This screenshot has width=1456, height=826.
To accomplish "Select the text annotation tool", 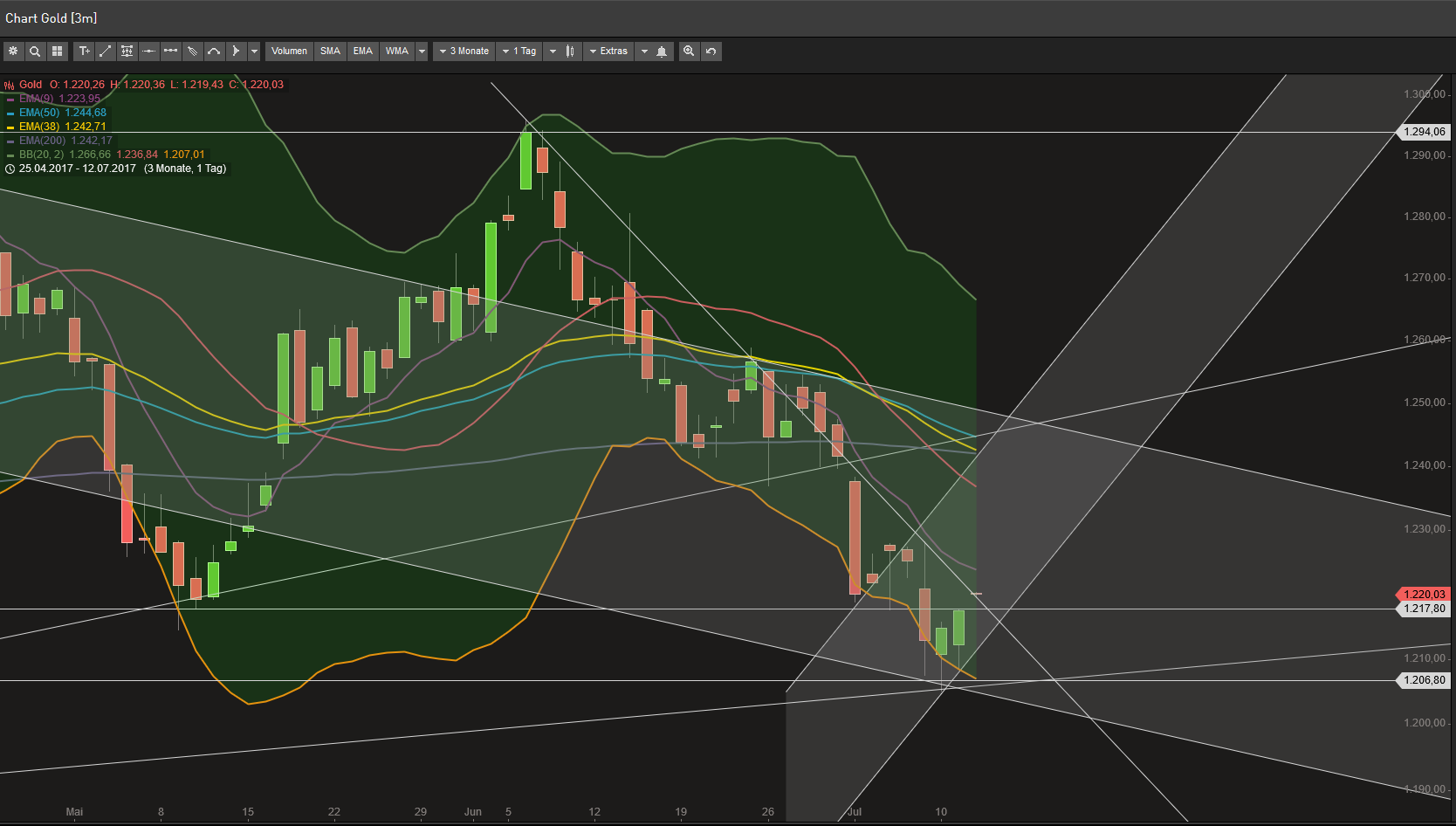I will tap(84, 52).
